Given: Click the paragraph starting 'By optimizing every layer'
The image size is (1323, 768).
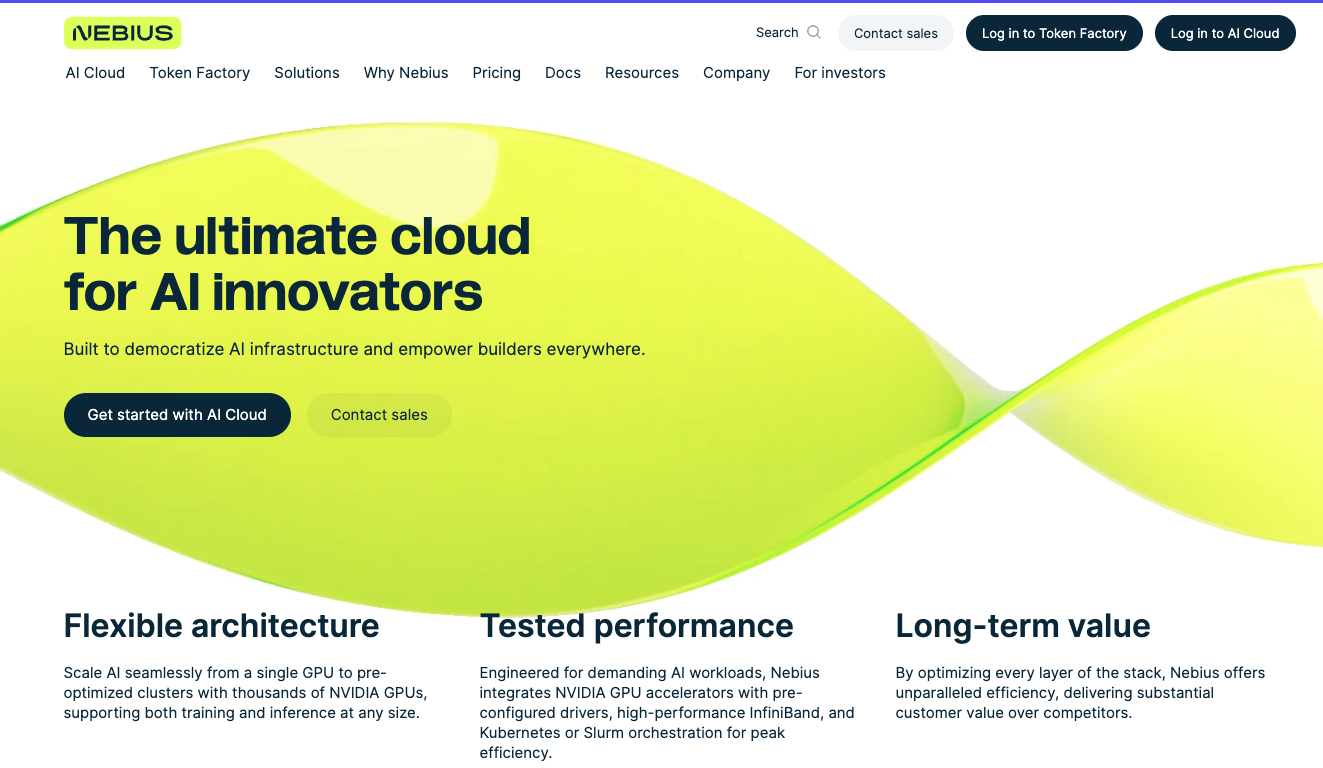Looking at the screenshot, I should click(1080, 693).
